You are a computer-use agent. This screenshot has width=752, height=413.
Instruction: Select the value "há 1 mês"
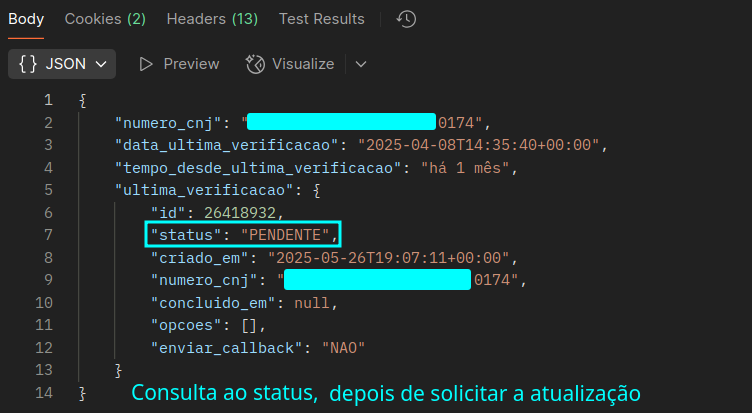[465, 168]
